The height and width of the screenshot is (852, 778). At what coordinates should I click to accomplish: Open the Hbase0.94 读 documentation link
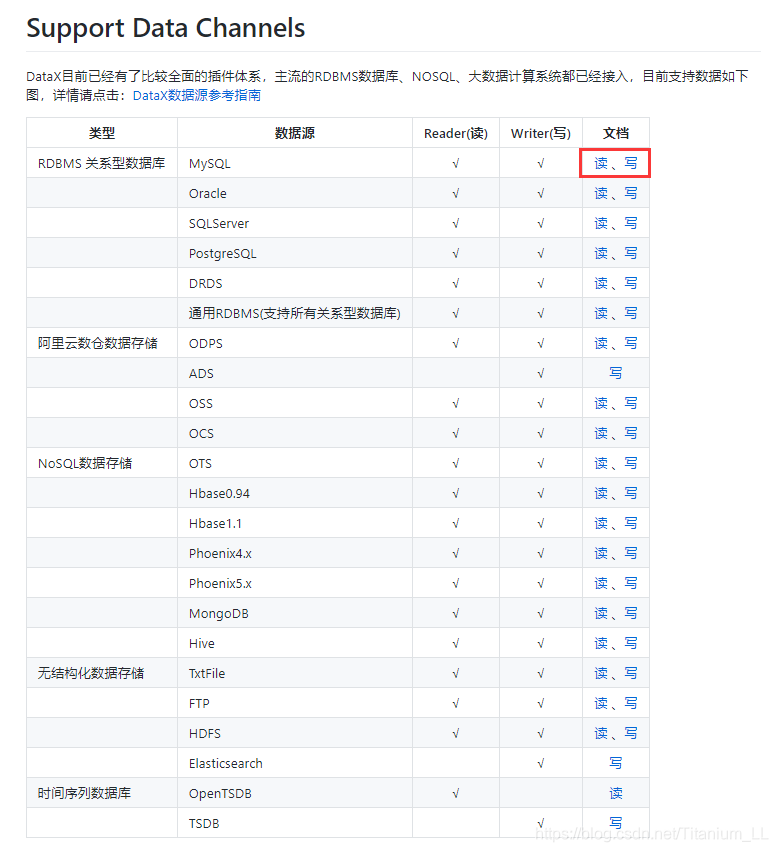[601, 493]
